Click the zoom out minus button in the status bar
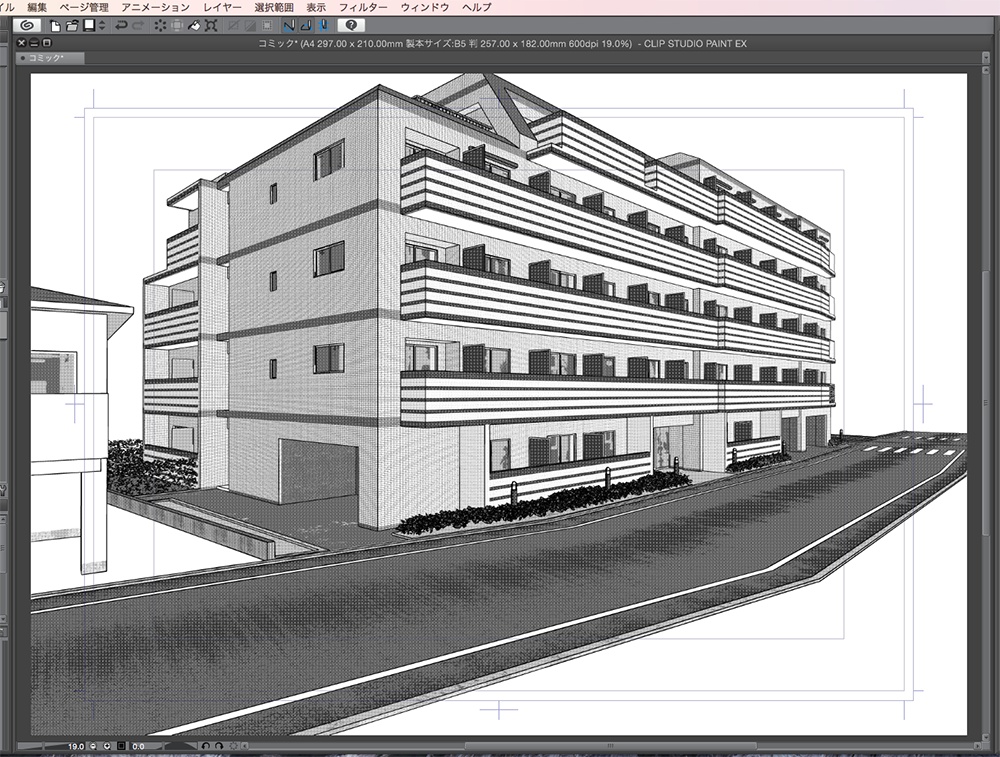The height and width of the screenshot is (757, 1000). point(93,745)
